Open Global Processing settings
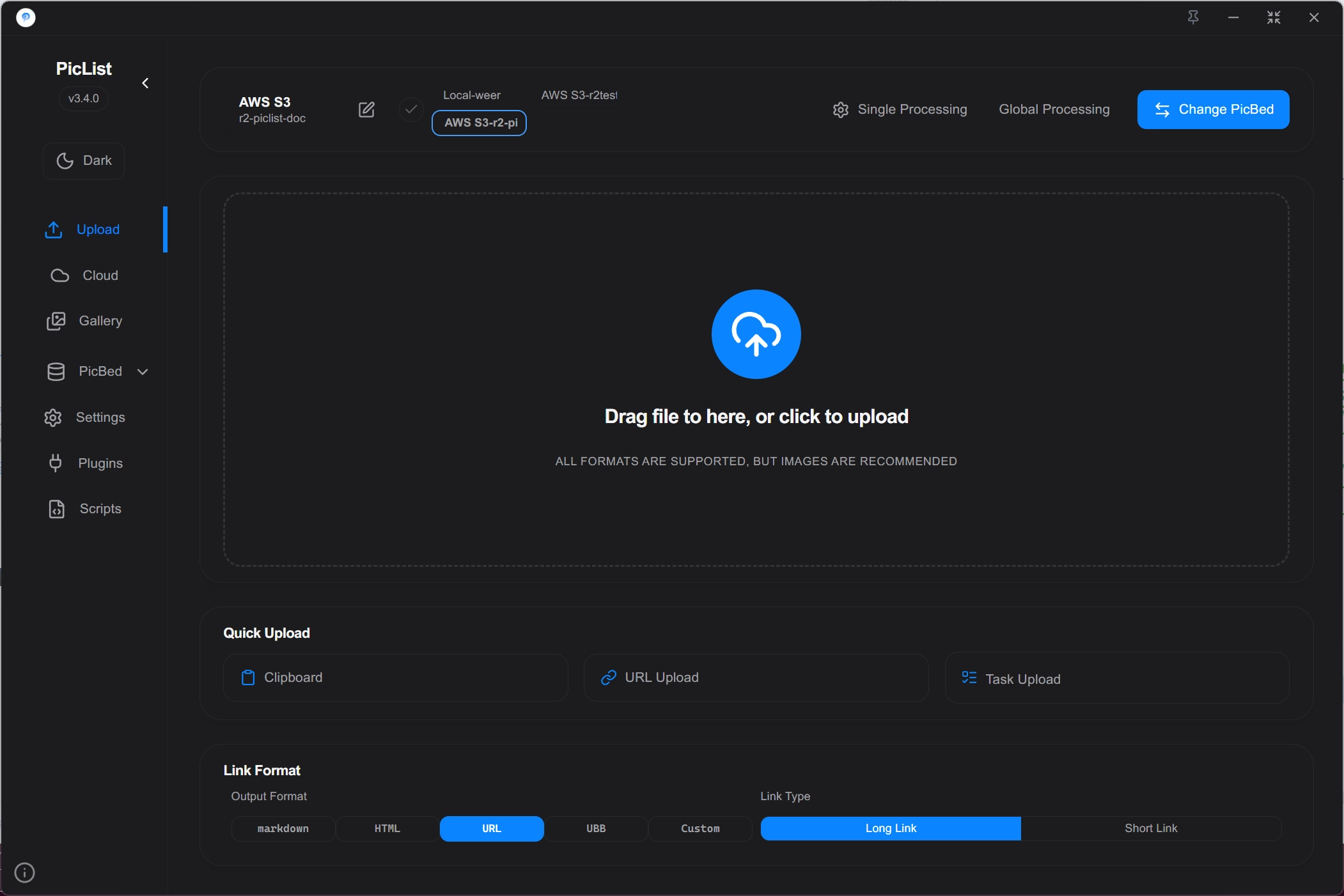 1054,109
